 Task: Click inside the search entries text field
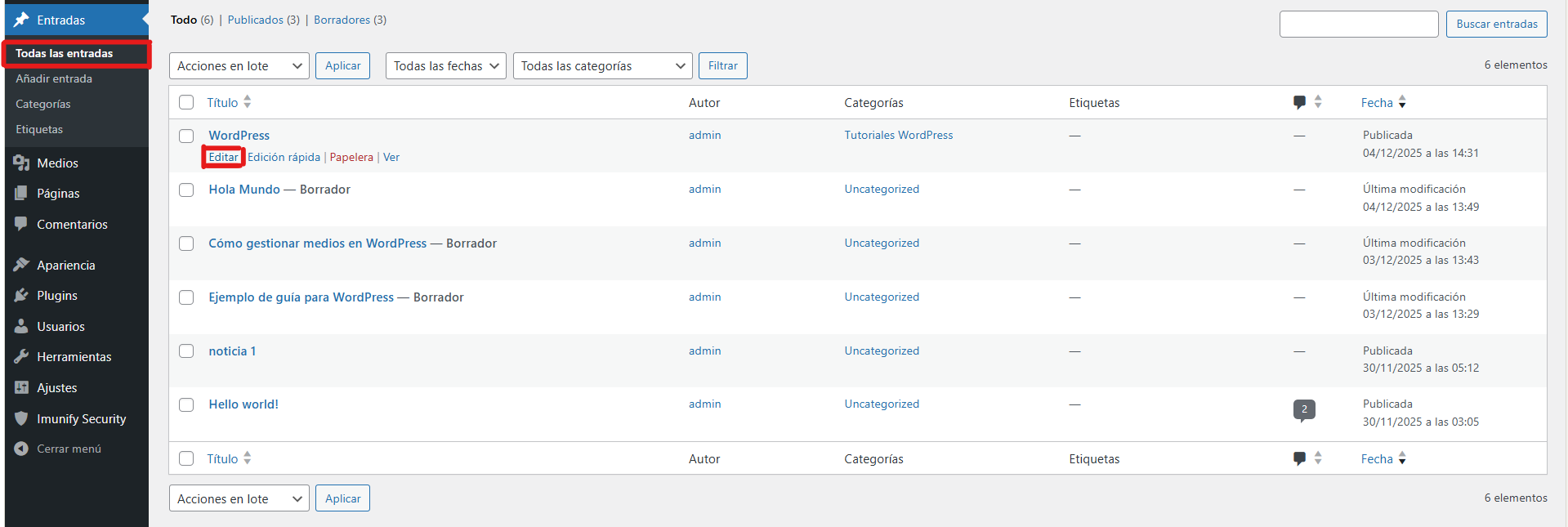click(1358, 25)
